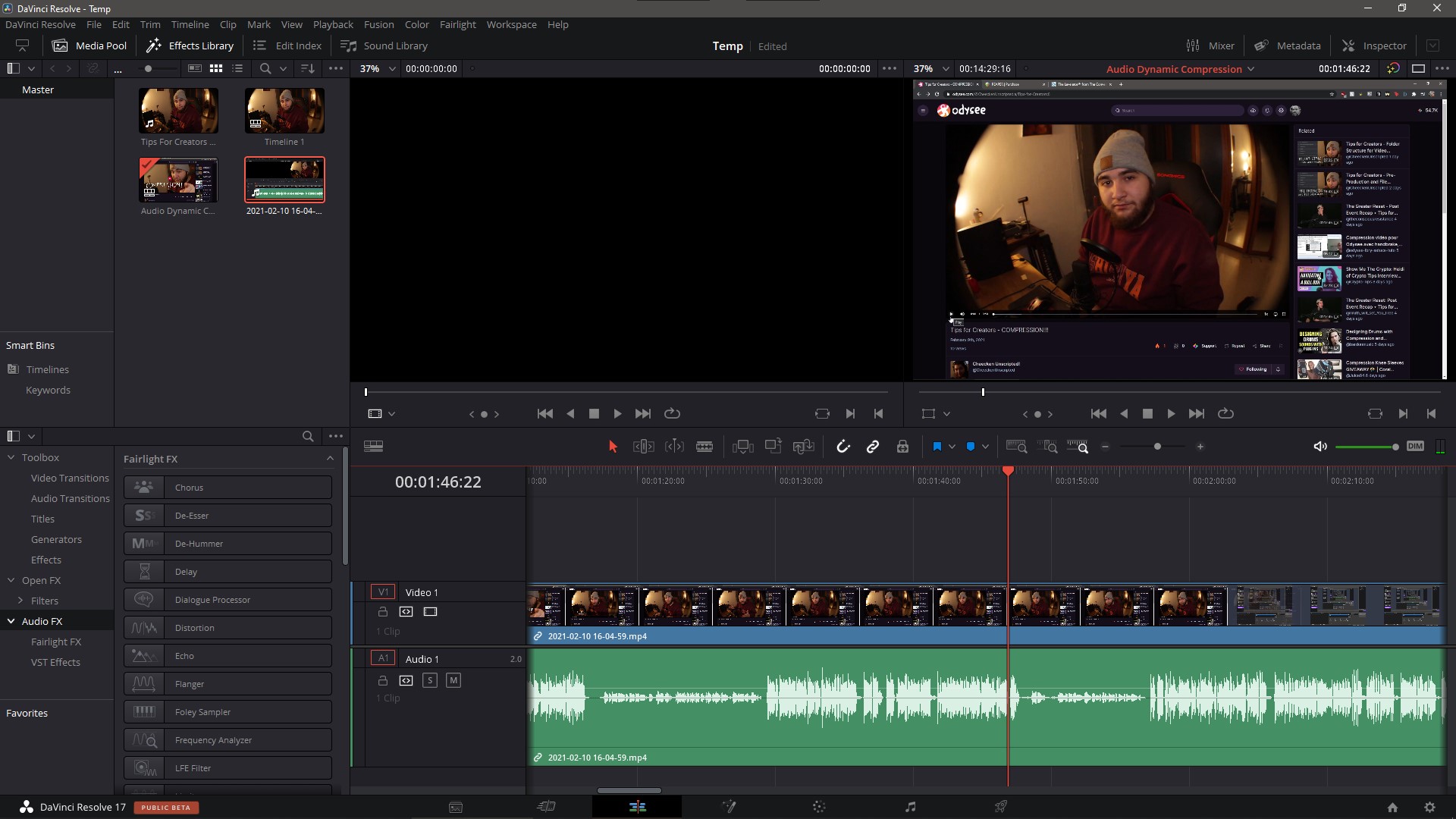The image size is (1456, 819).
Task: Select the Blade edit mode tool
Action: pos(704,447)
